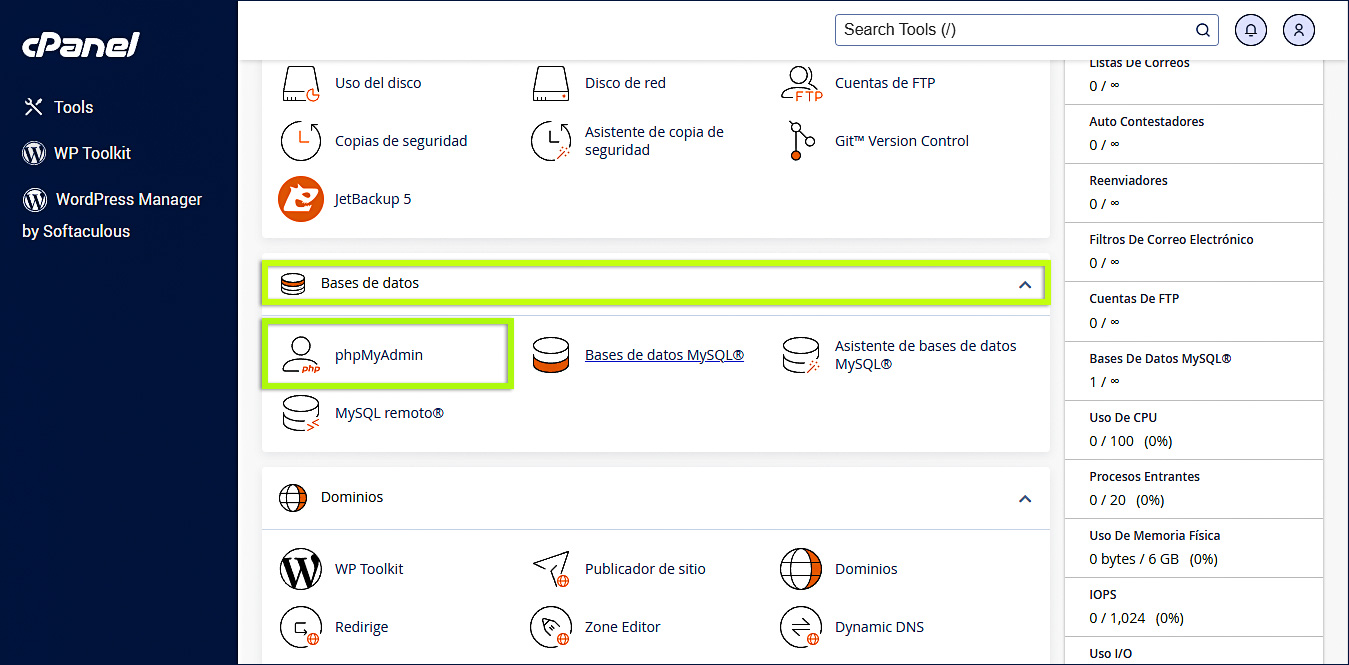Collapse the Dominios section chevron

pos(1024,498)
